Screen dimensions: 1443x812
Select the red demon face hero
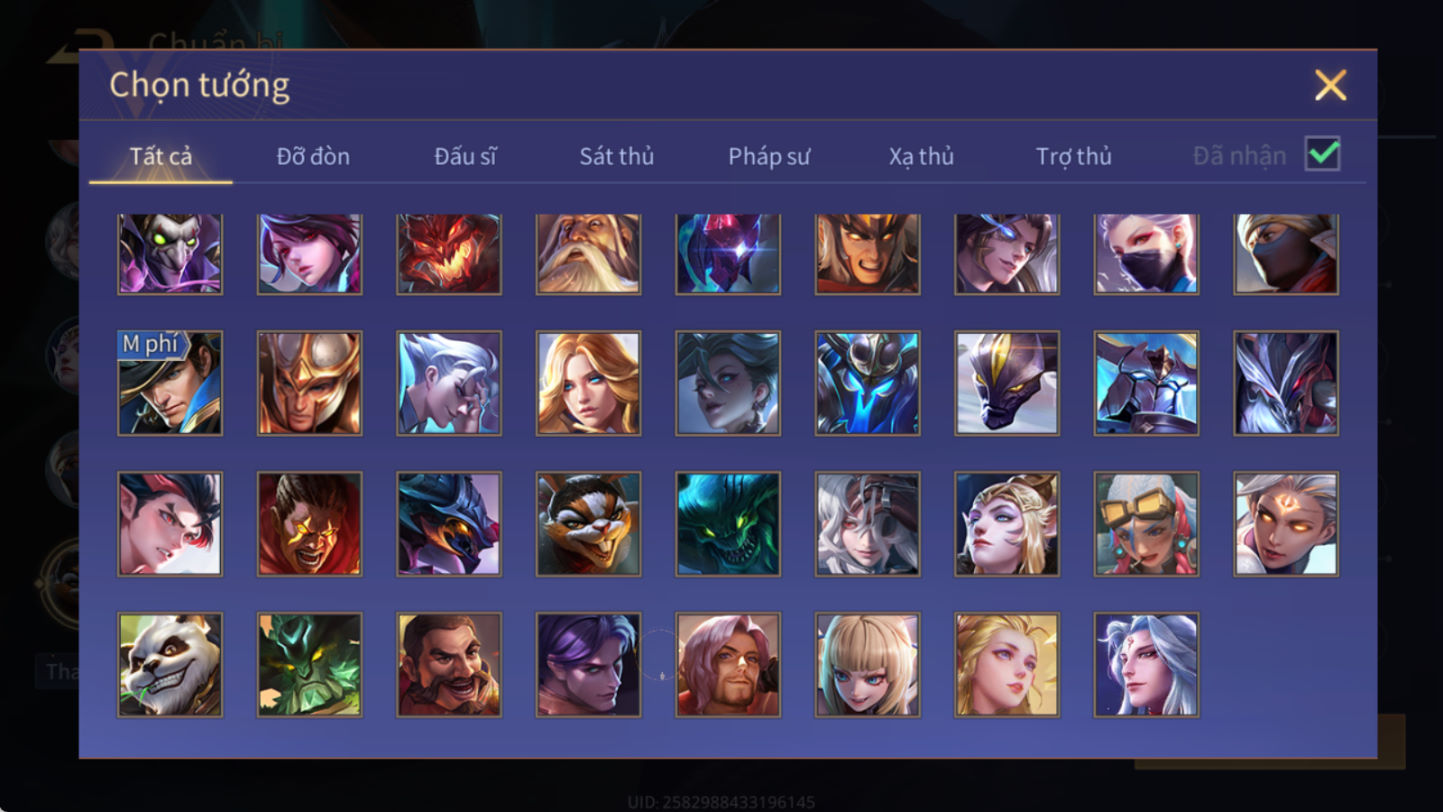[x=449, y=254]
